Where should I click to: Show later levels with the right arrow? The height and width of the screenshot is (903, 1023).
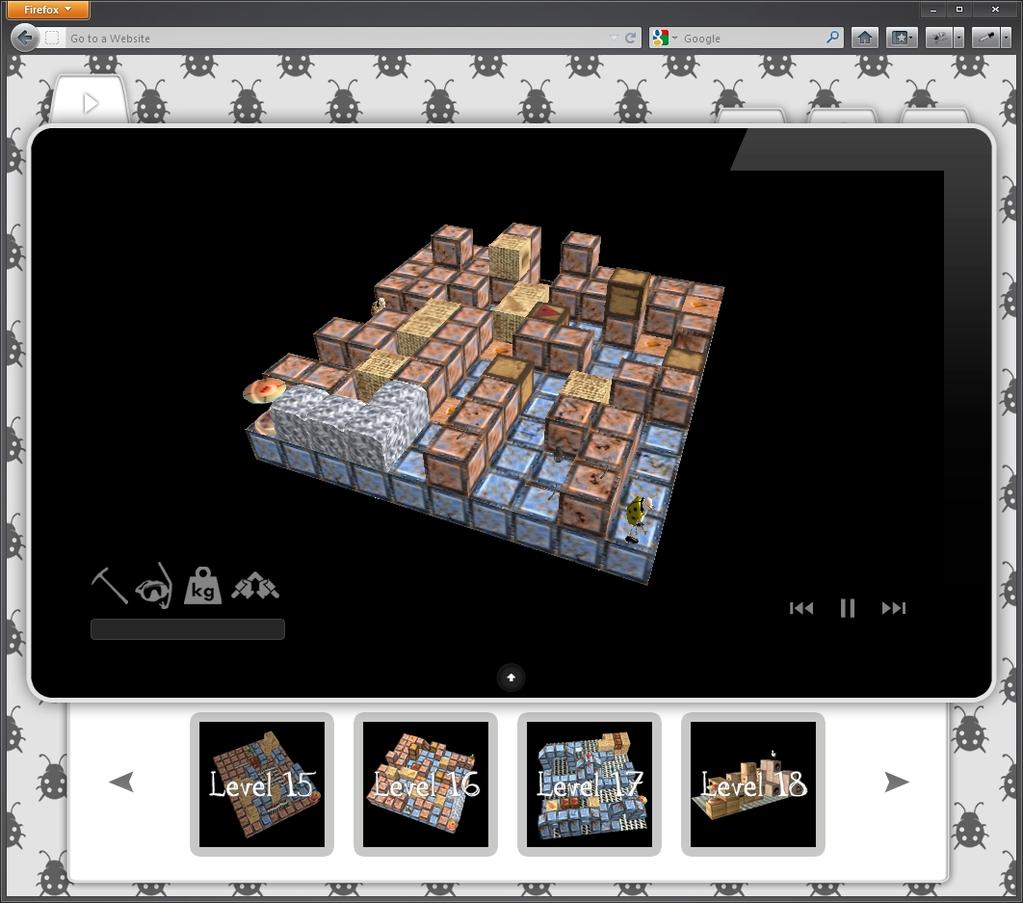896,781
